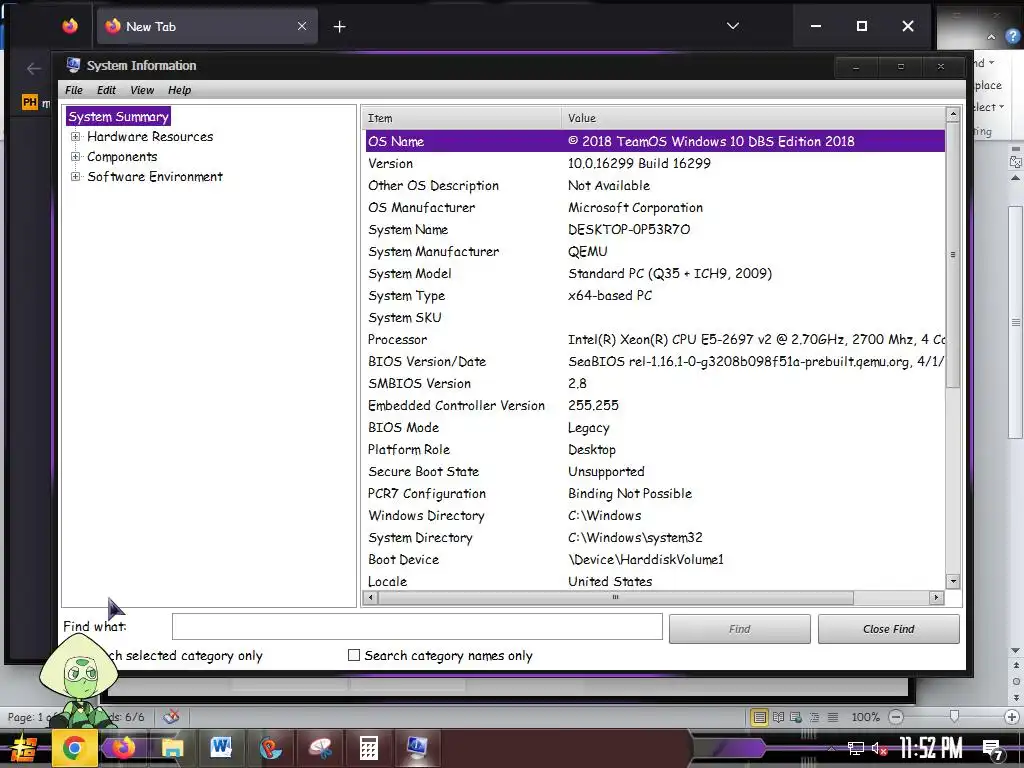Open network status tray icon
Screen dimensions: 1024x768
tap(856, 748)
